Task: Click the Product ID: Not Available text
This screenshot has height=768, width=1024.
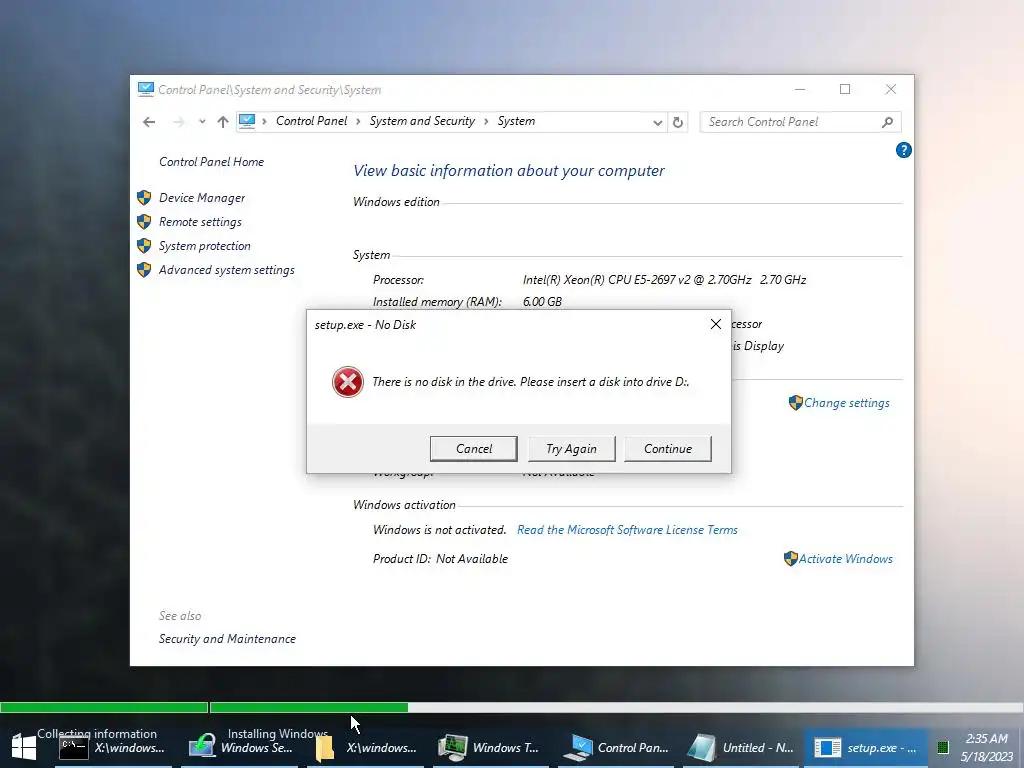Action: 440,559
